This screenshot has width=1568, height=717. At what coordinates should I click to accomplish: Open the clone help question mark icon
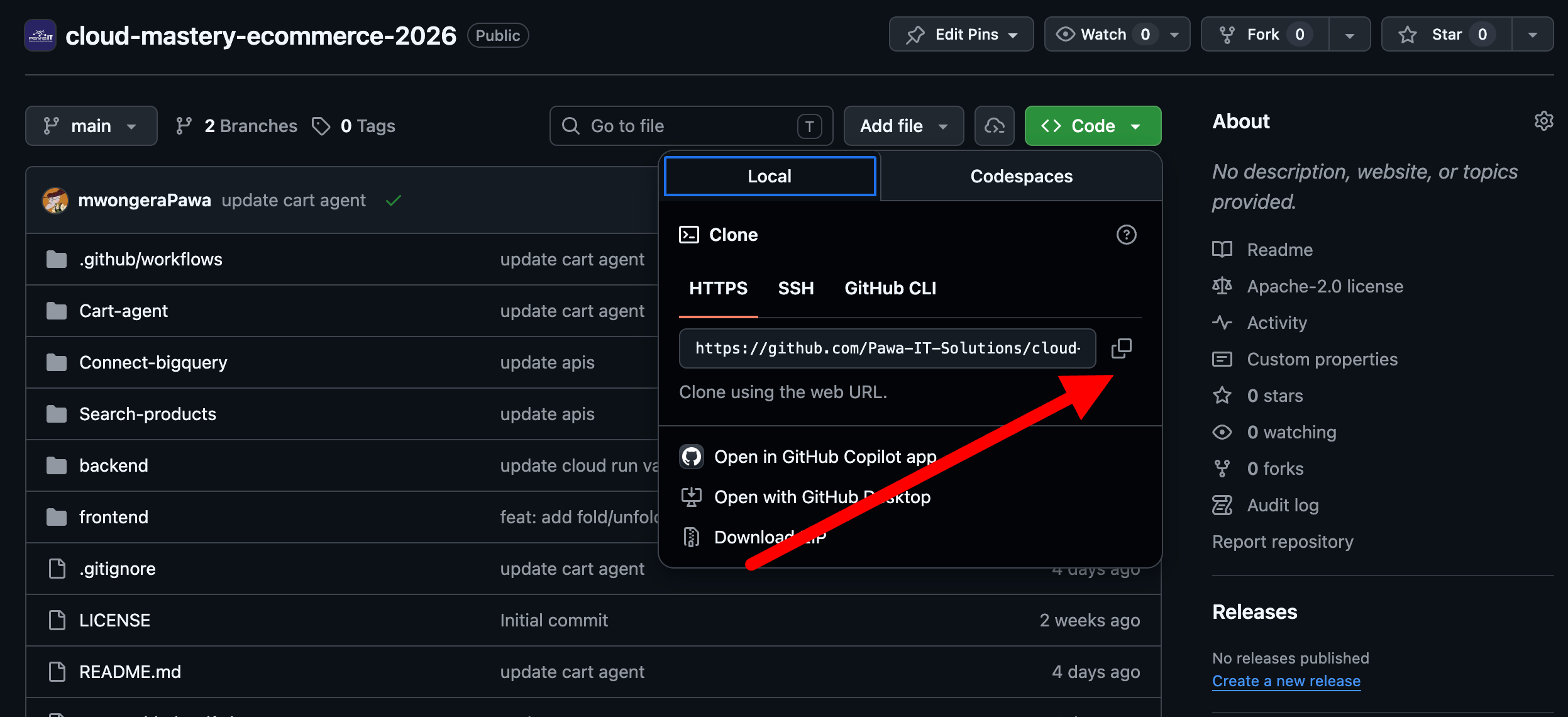pyautogui.click(x=1126, y=235)
